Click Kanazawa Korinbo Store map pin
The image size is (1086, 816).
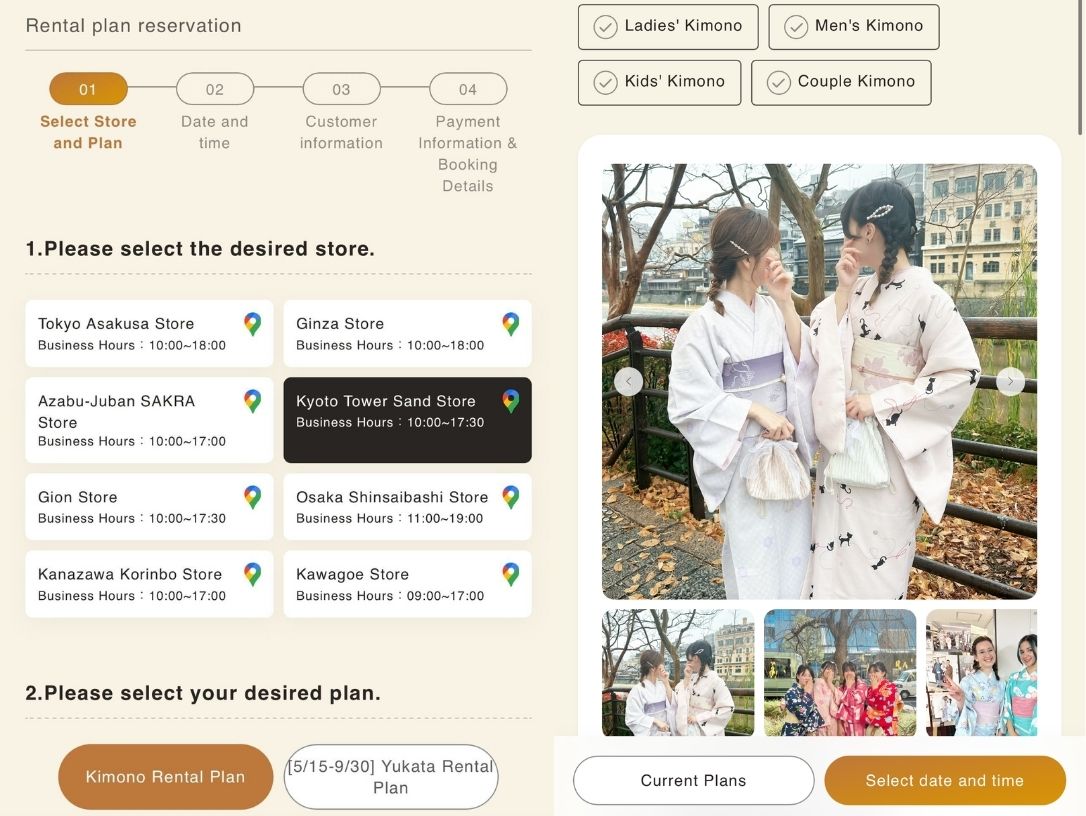252,574
